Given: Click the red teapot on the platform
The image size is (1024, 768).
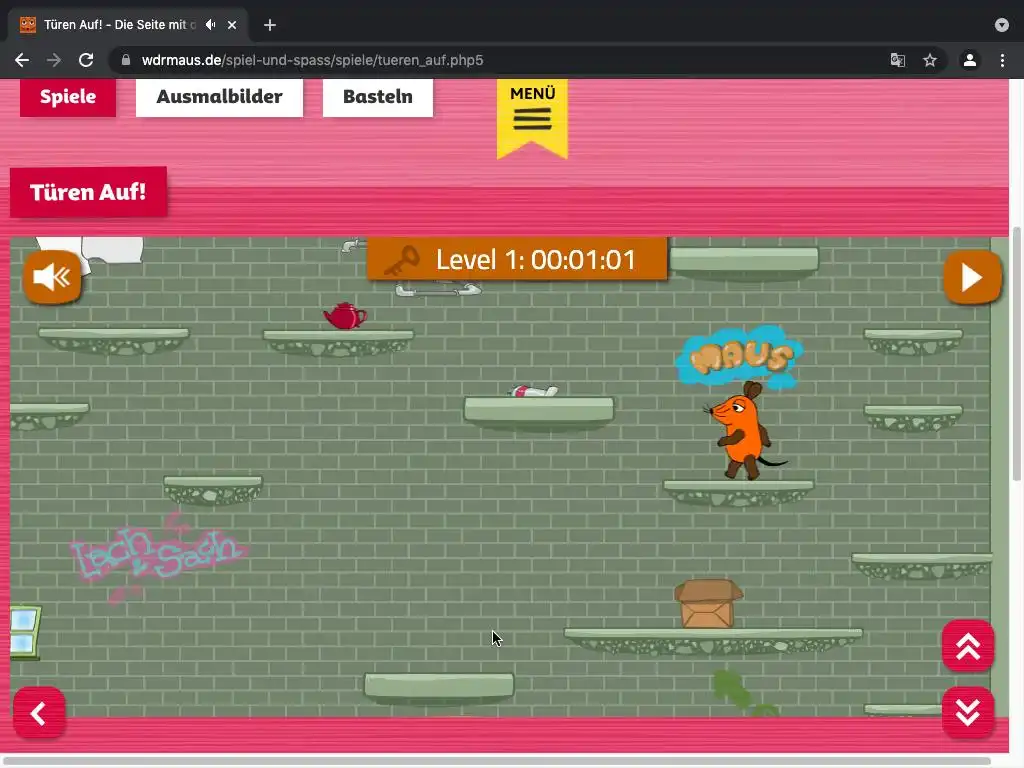Looking at the screenshot, I should point(345,316).
